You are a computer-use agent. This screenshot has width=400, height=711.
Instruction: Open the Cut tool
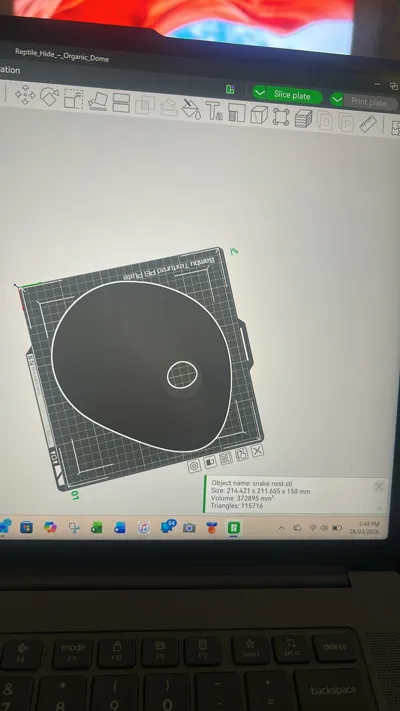pos(121,103)
